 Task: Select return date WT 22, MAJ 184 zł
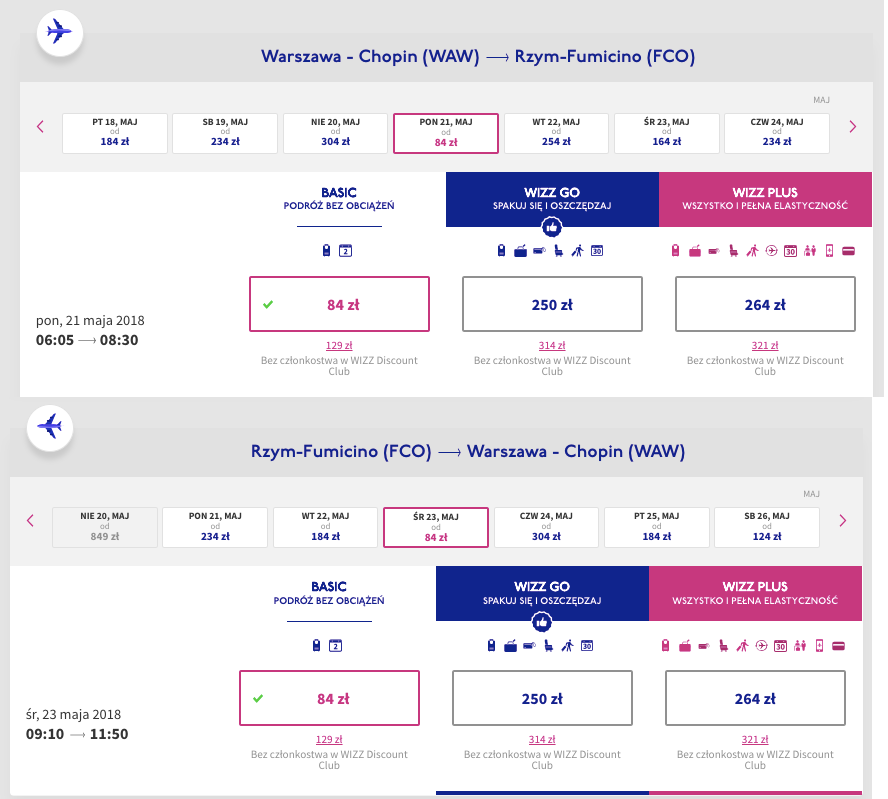[326, 527]
